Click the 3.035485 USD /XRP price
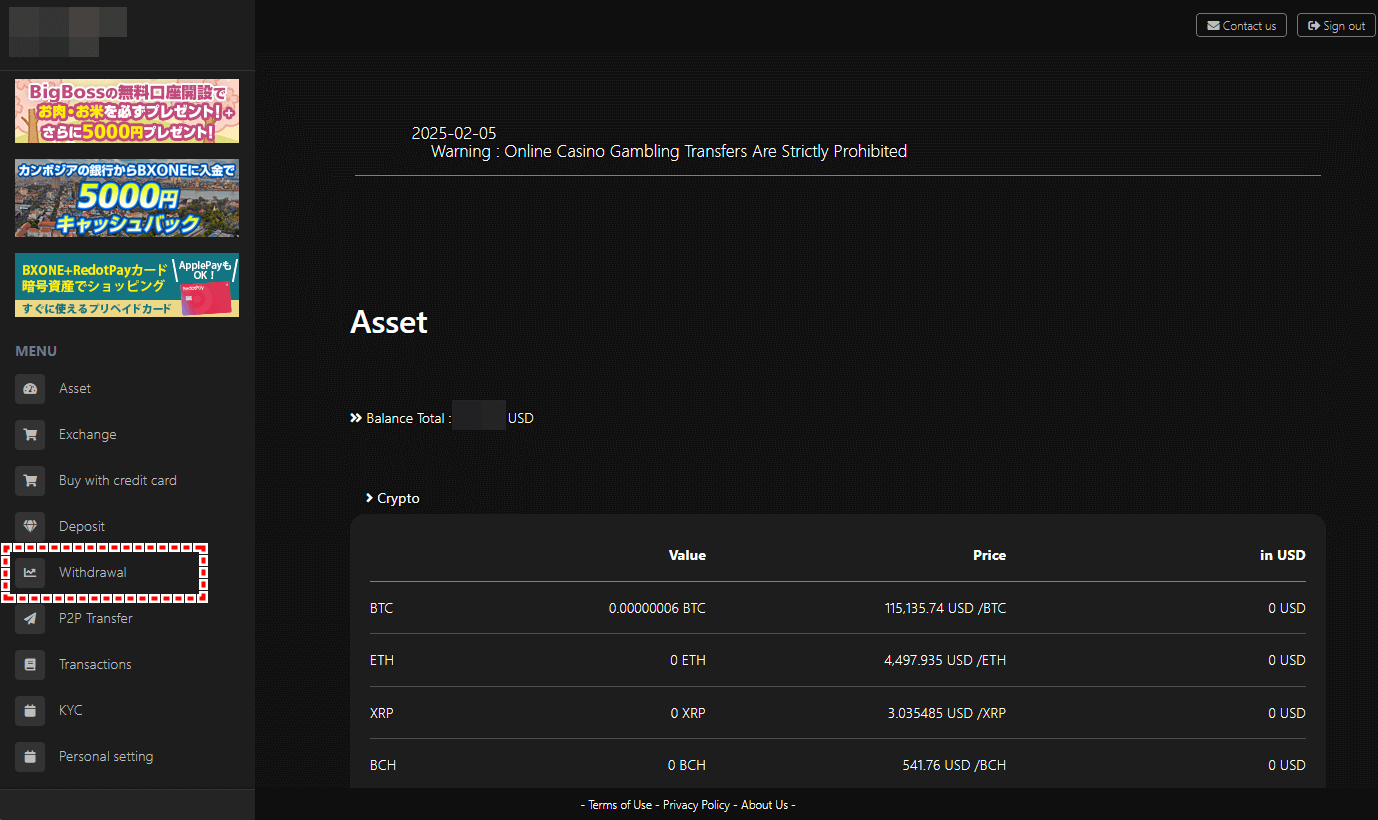The width and height of the screenshot is (1378, 820). (946, 713)
